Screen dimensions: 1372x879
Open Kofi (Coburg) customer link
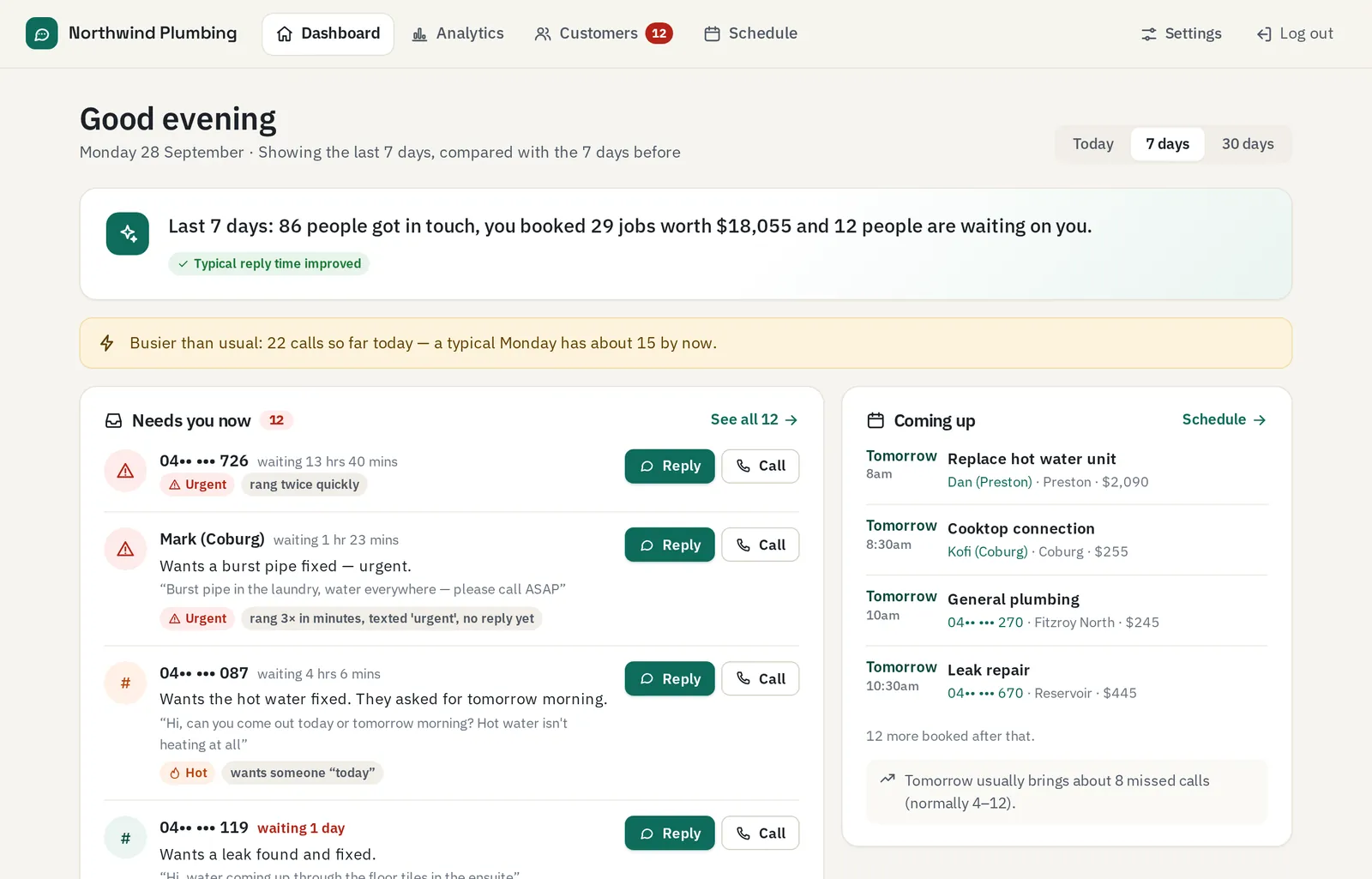pos(988,551)
